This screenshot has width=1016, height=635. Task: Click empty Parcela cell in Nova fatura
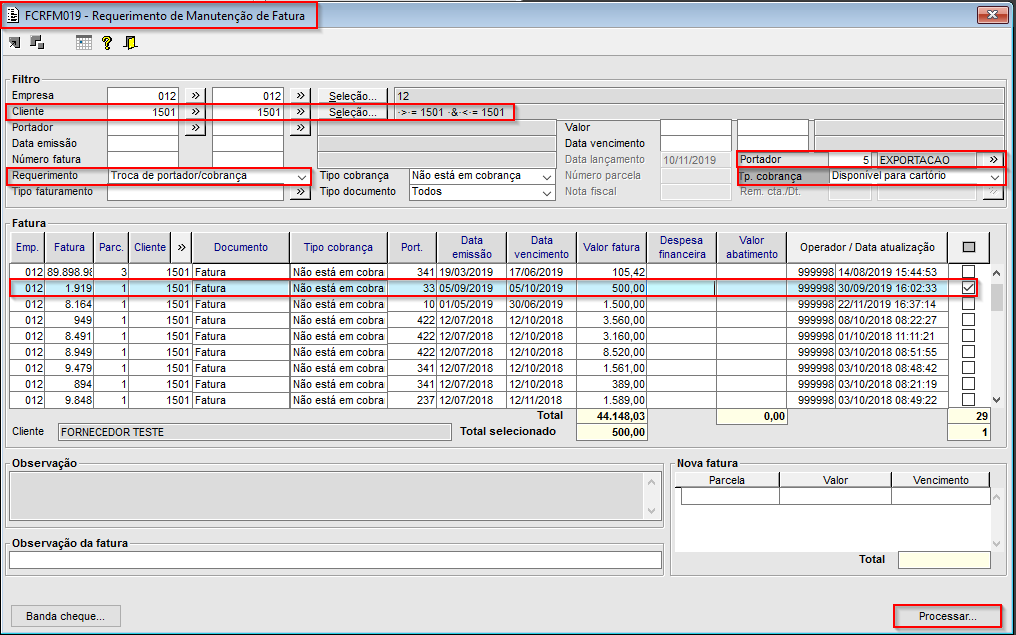730,496
